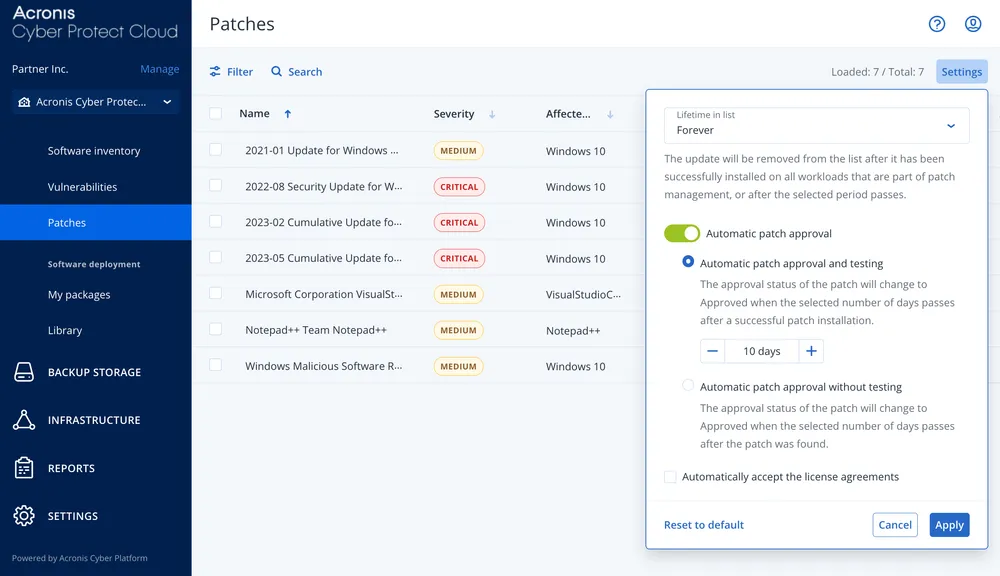Toggle the select-all checkbox in table header
1000x576 pixels.
pyautogui.click(x=216, y=114)
